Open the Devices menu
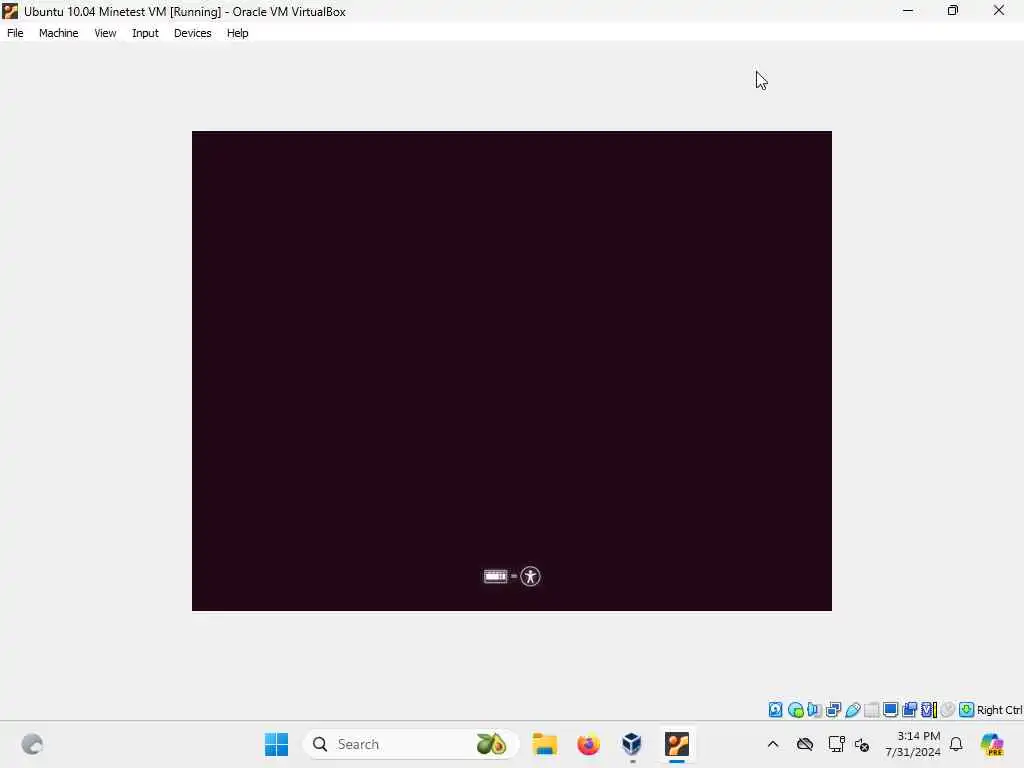 (x=192, y=33)
